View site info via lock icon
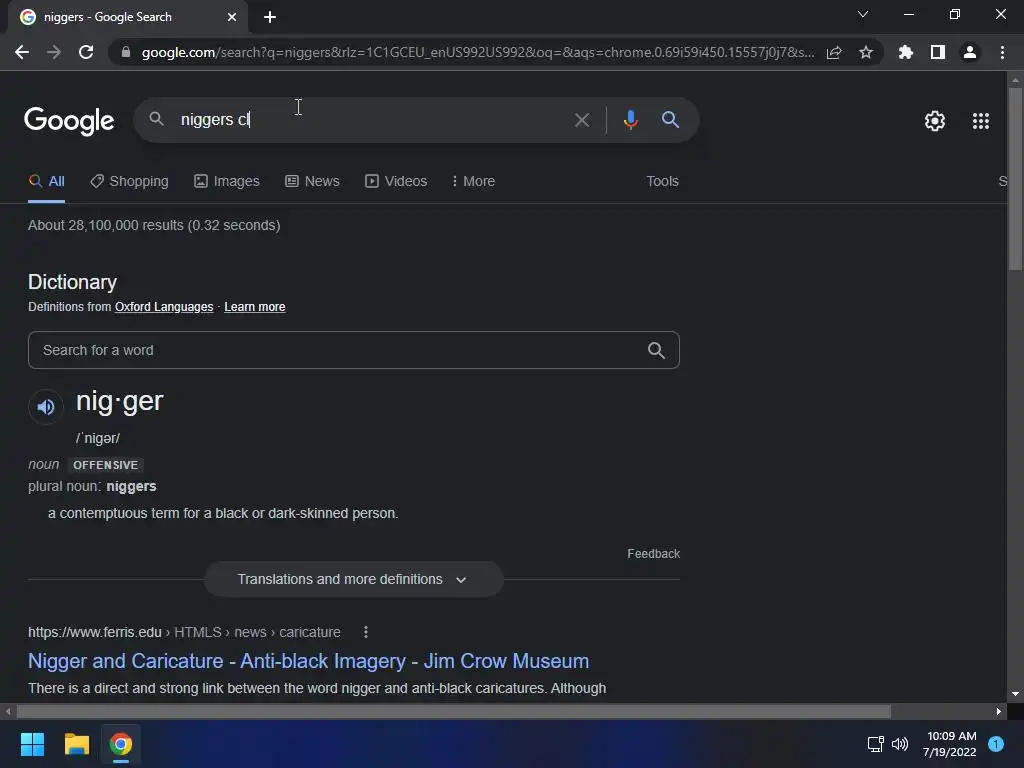Image resolution: width=1024 pixels, height=768 pixels. click(126, 52)
